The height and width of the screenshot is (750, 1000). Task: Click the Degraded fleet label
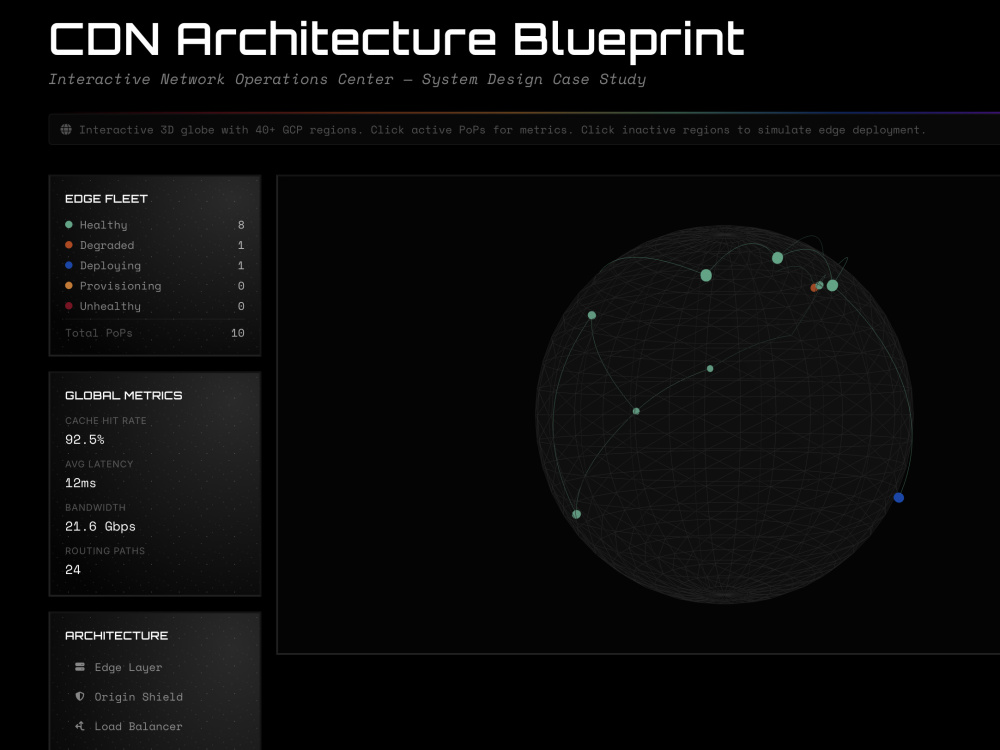point(107,245)
